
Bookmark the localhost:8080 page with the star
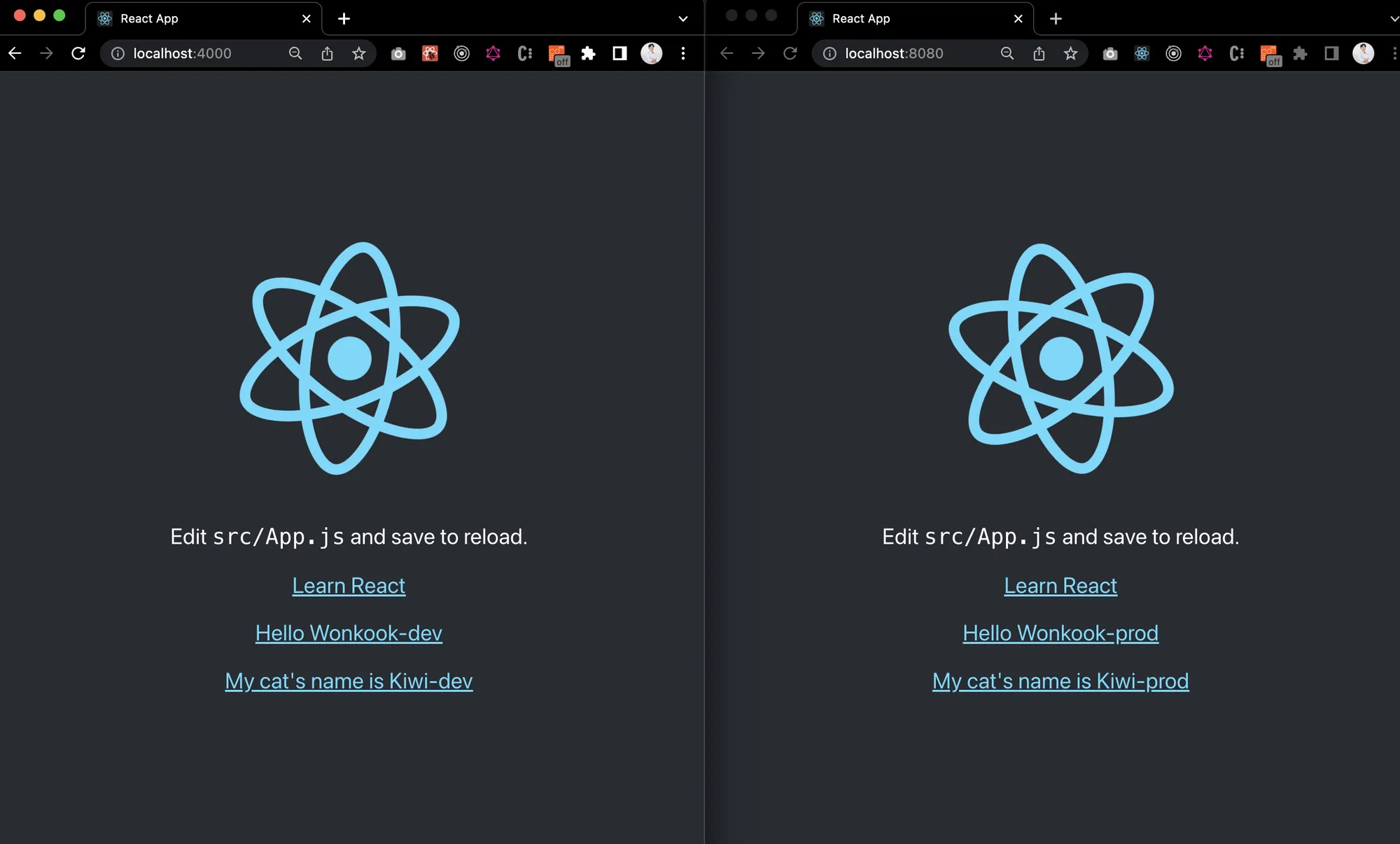(x=1071, y=53)
